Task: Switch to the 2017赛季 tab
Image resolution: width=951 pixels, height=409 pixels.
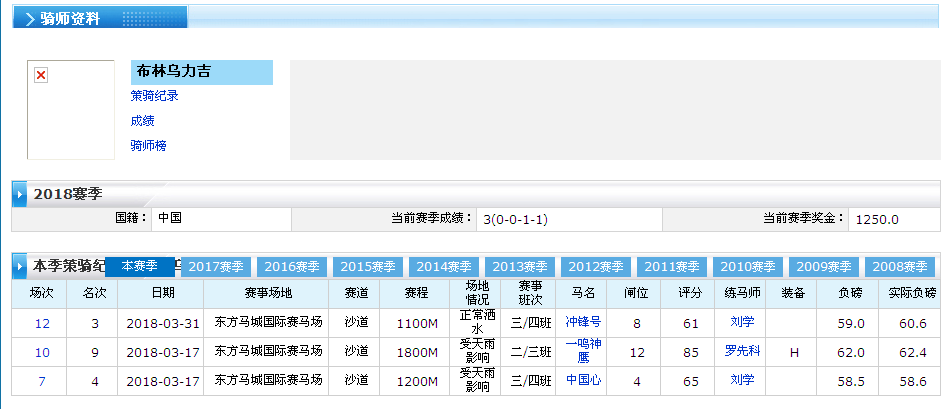Action: click(x=216, y=267)
